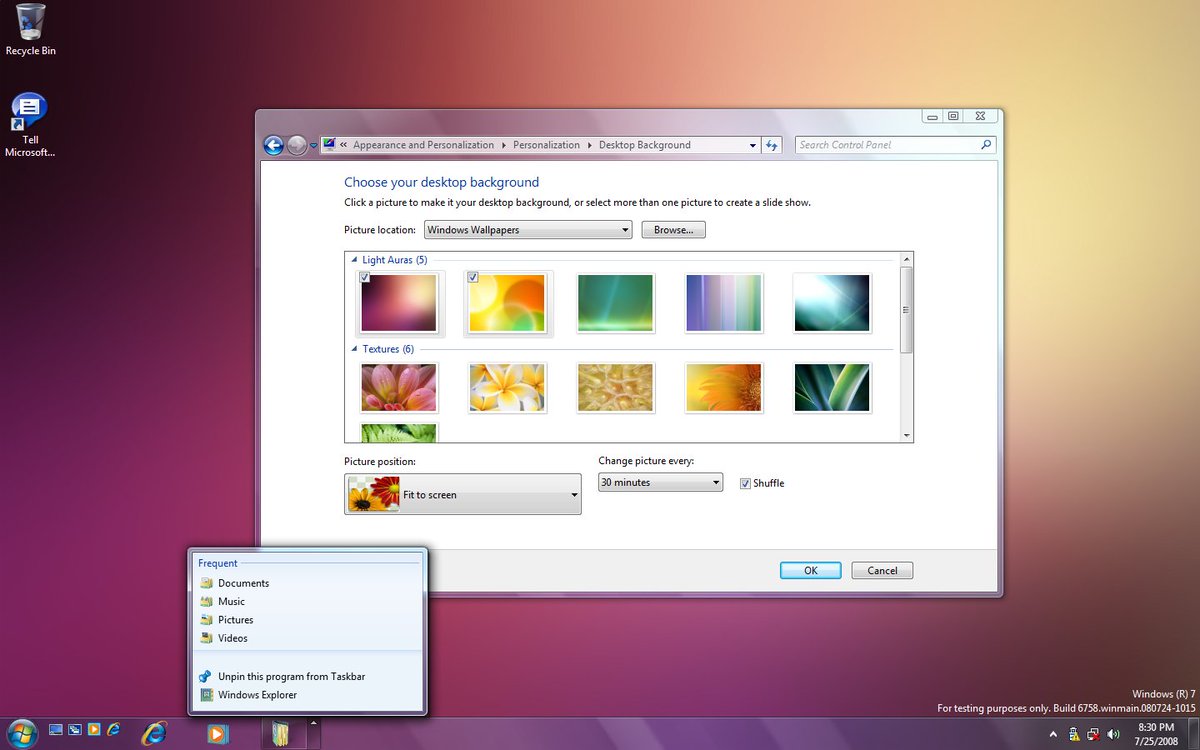
Task: Open the Recycle Bin desktop icon
Action: tap(30, 28)
